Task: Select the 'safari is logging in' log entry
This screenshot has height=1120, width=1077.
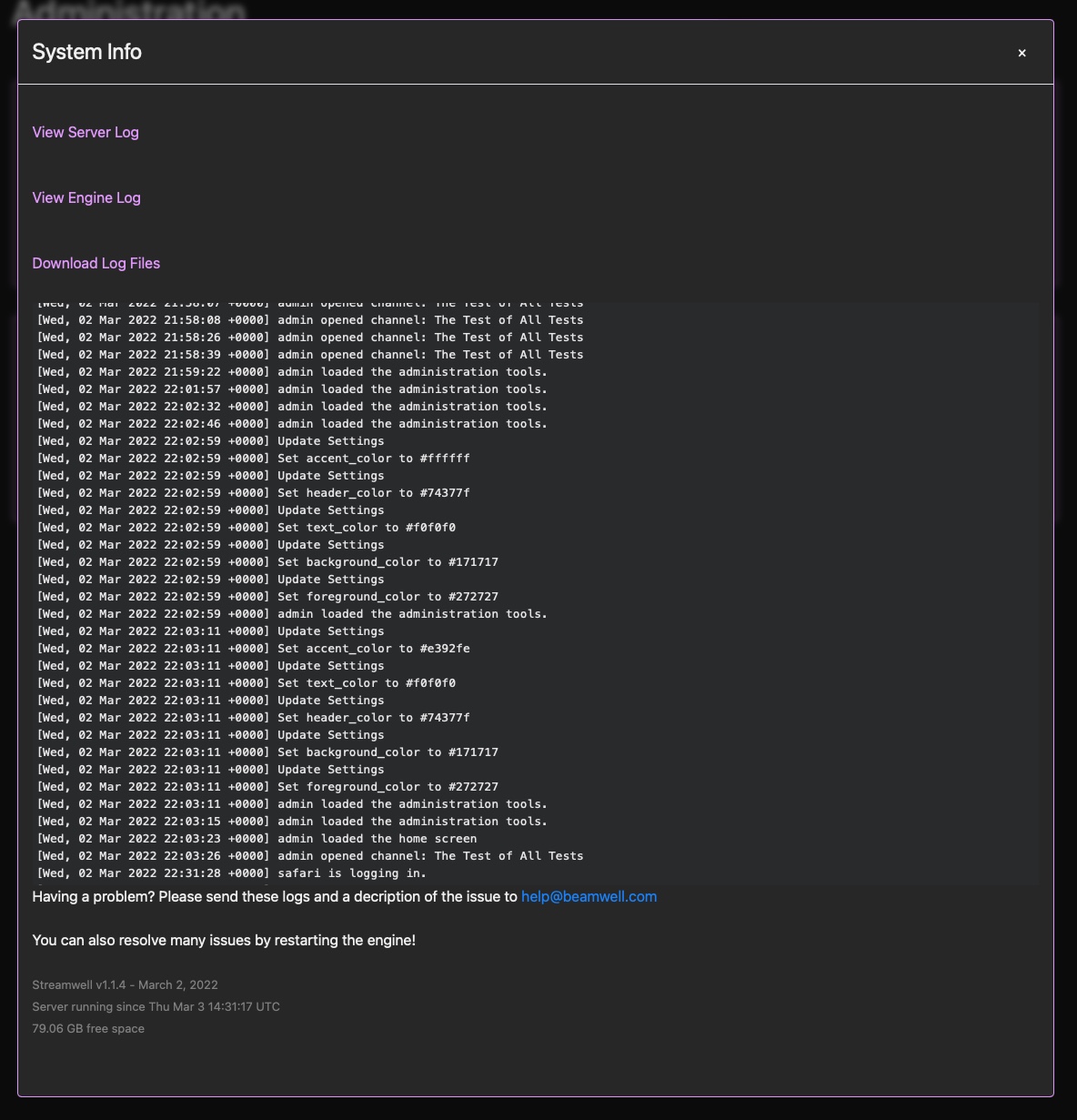Action: [x=231, y=873]
